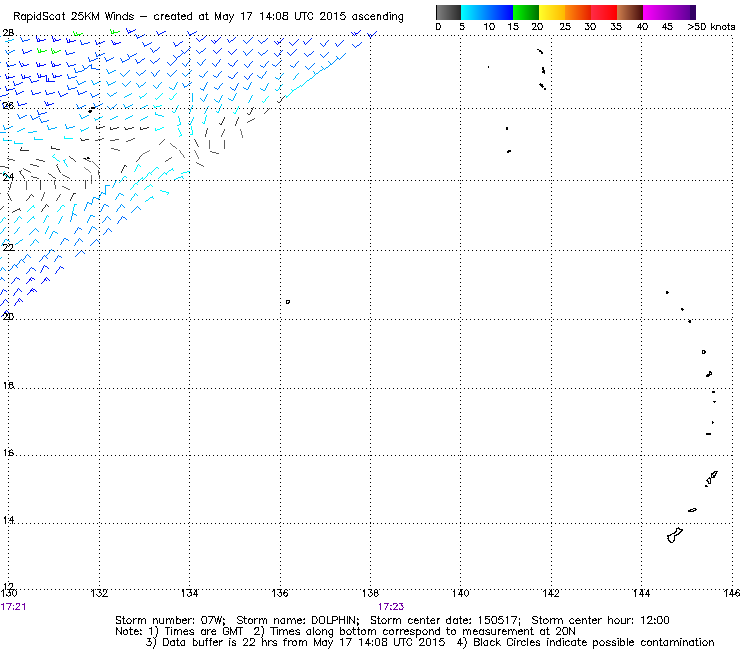This screenshot has width=740, height=650.
Task: Click the red 30-35 knots color band
Action: point(604,12)
